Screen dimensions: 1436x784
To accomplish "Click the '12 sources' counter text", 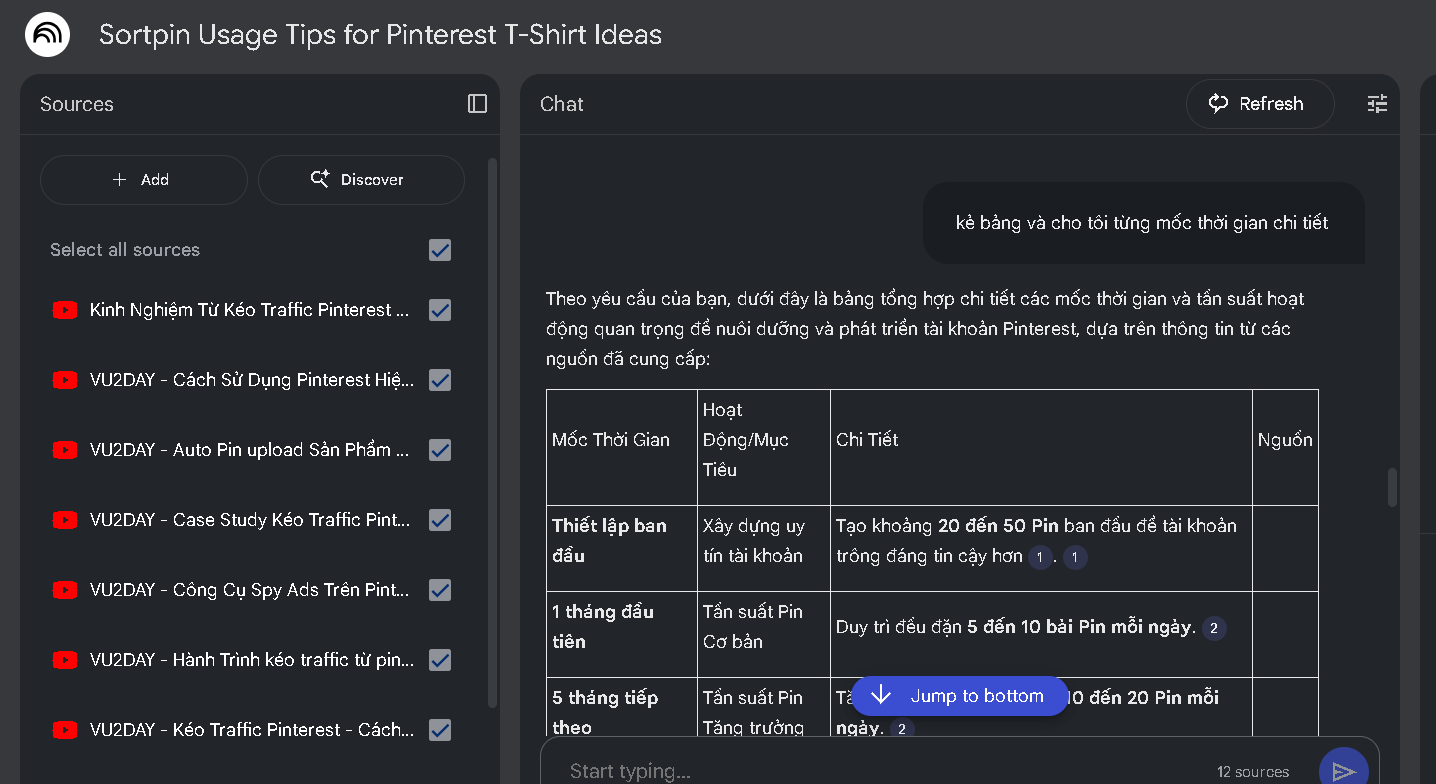I will (x=1253, y=772).
